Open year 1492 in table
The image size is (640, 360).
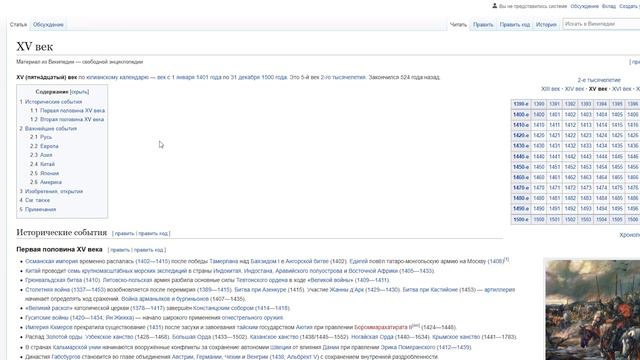[x=570, y=209]
